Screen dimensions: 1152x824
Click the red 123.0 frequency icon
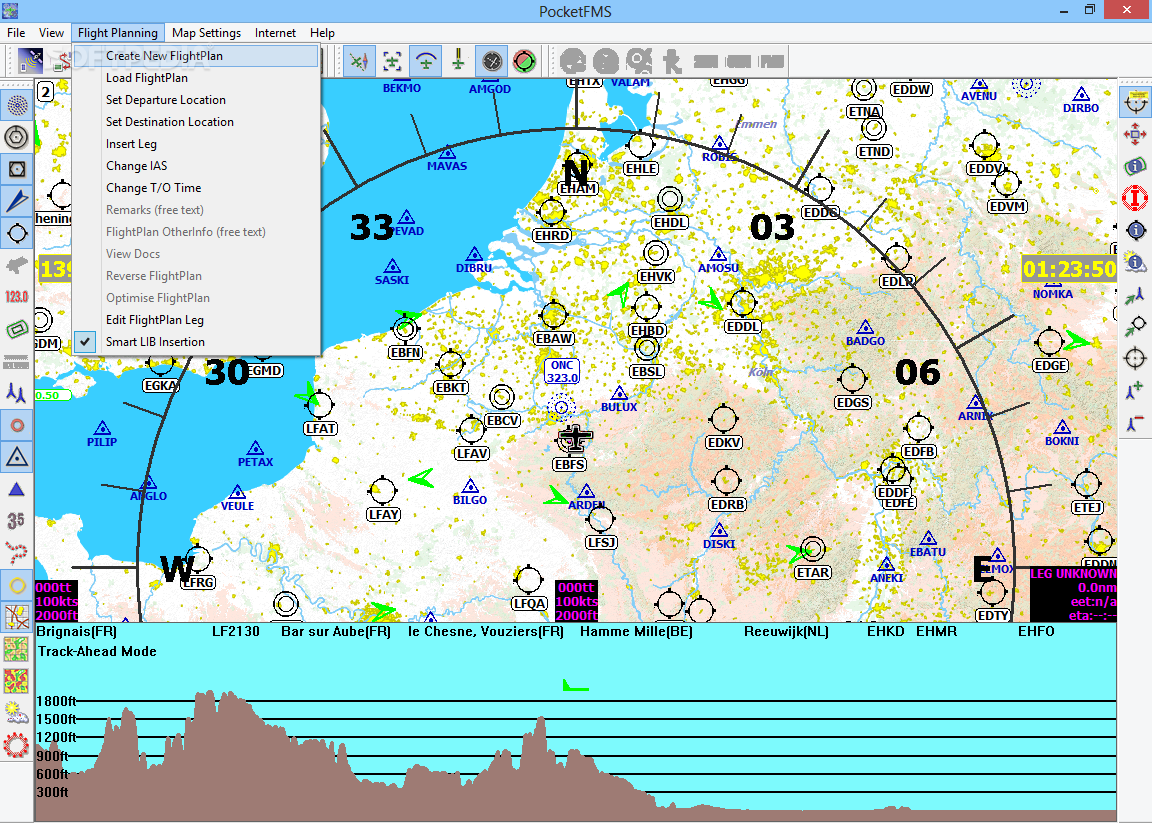(17, 297)
